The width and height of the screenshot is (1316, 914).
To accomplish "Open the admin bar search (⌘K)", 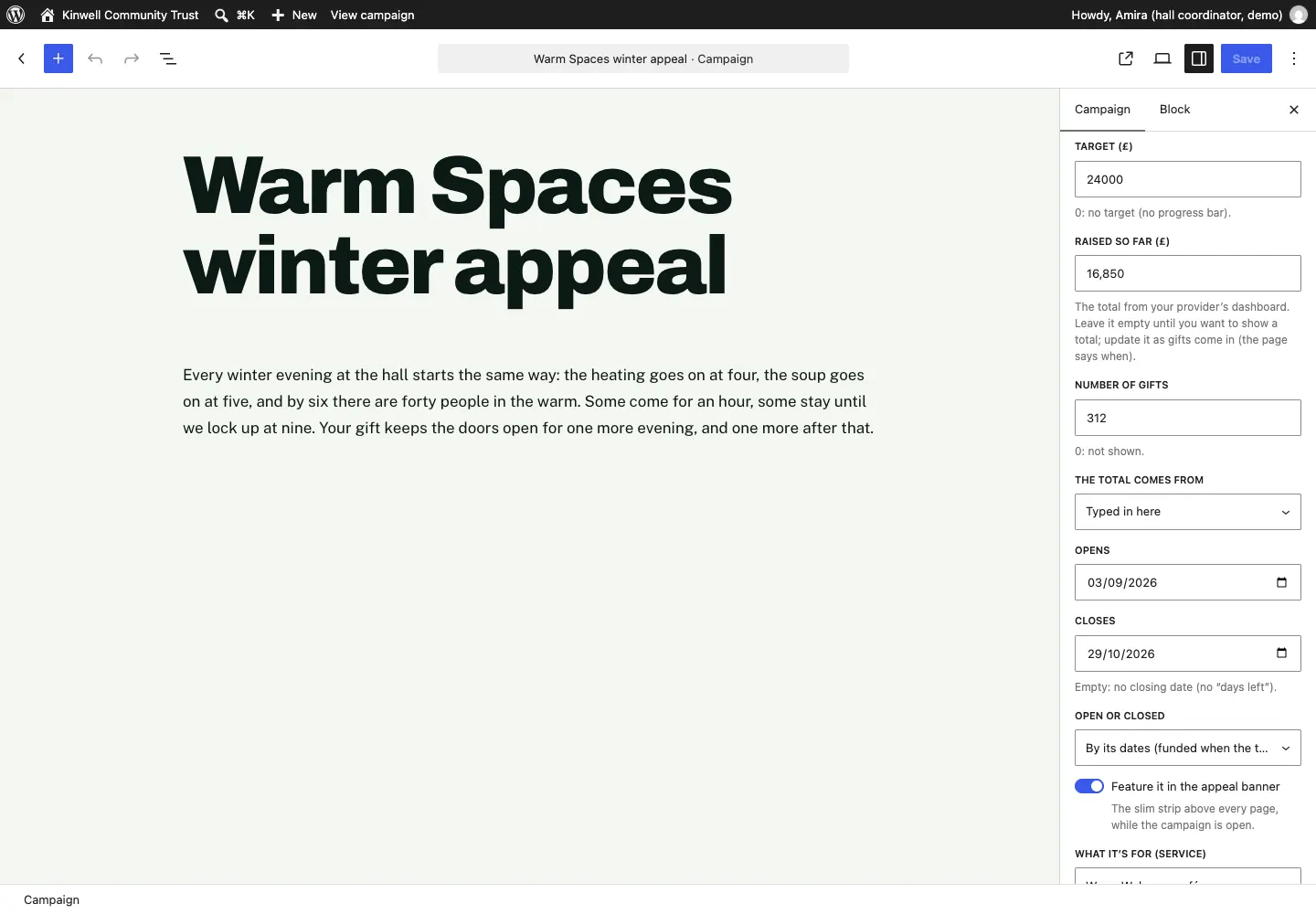I will (x=235, y=15).
